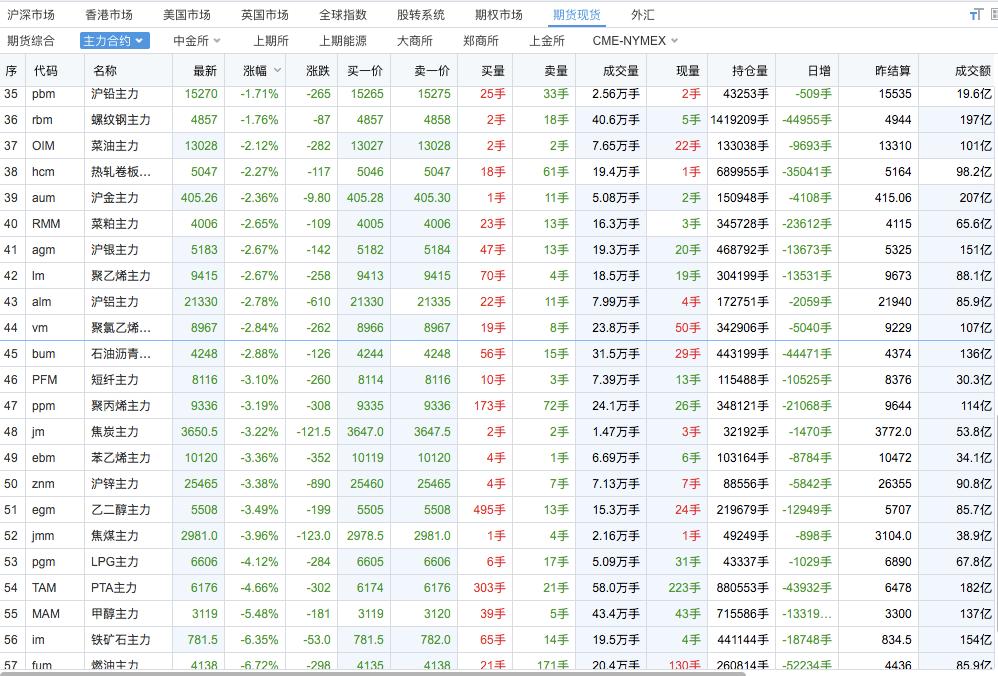Viewport: 998px width, 676px height.
Task: Select the 大商所 exchange filter
Action: pyautogui.click(x=414, y=41)
